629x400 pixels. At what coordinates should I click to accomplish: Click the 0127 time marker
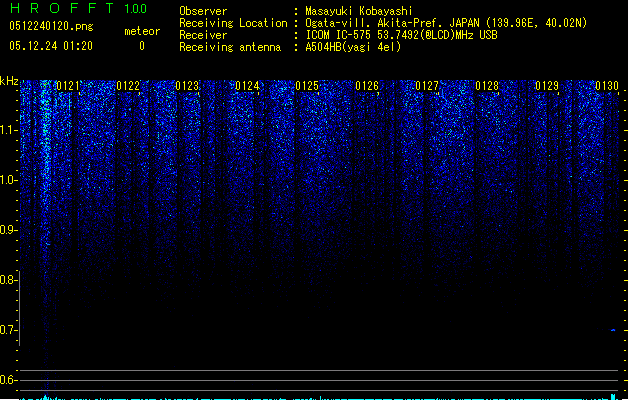(x=427, y=86)
